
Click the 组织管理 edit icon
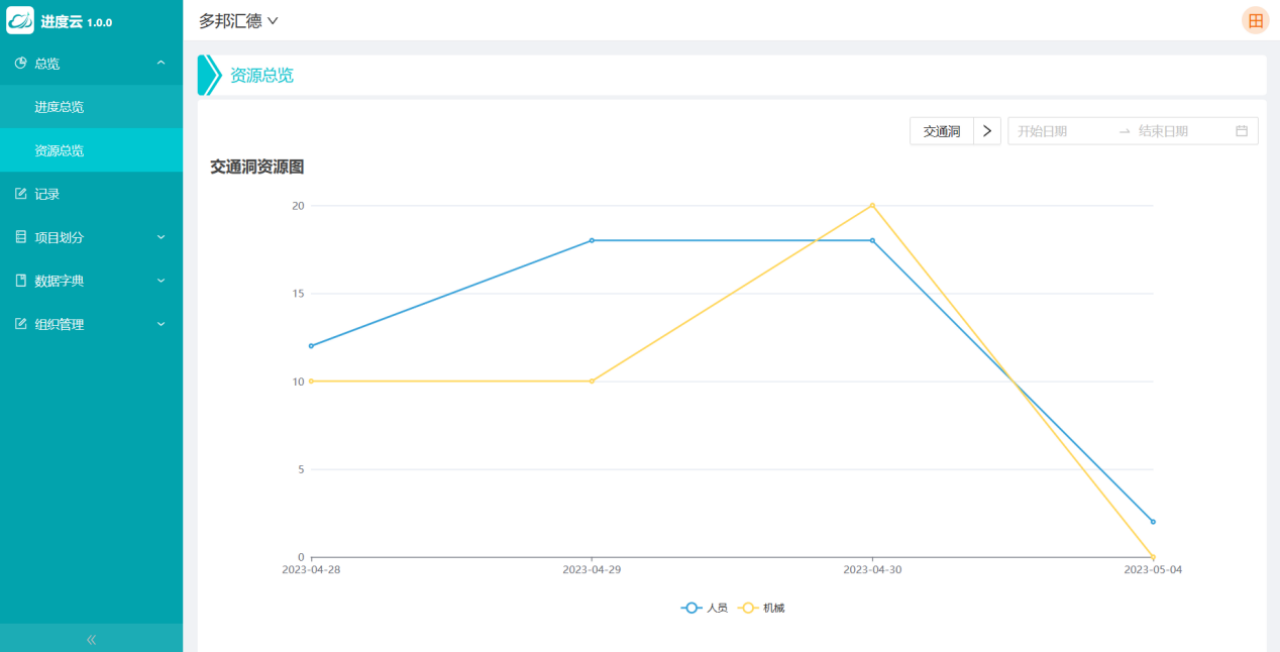[21, 324]
